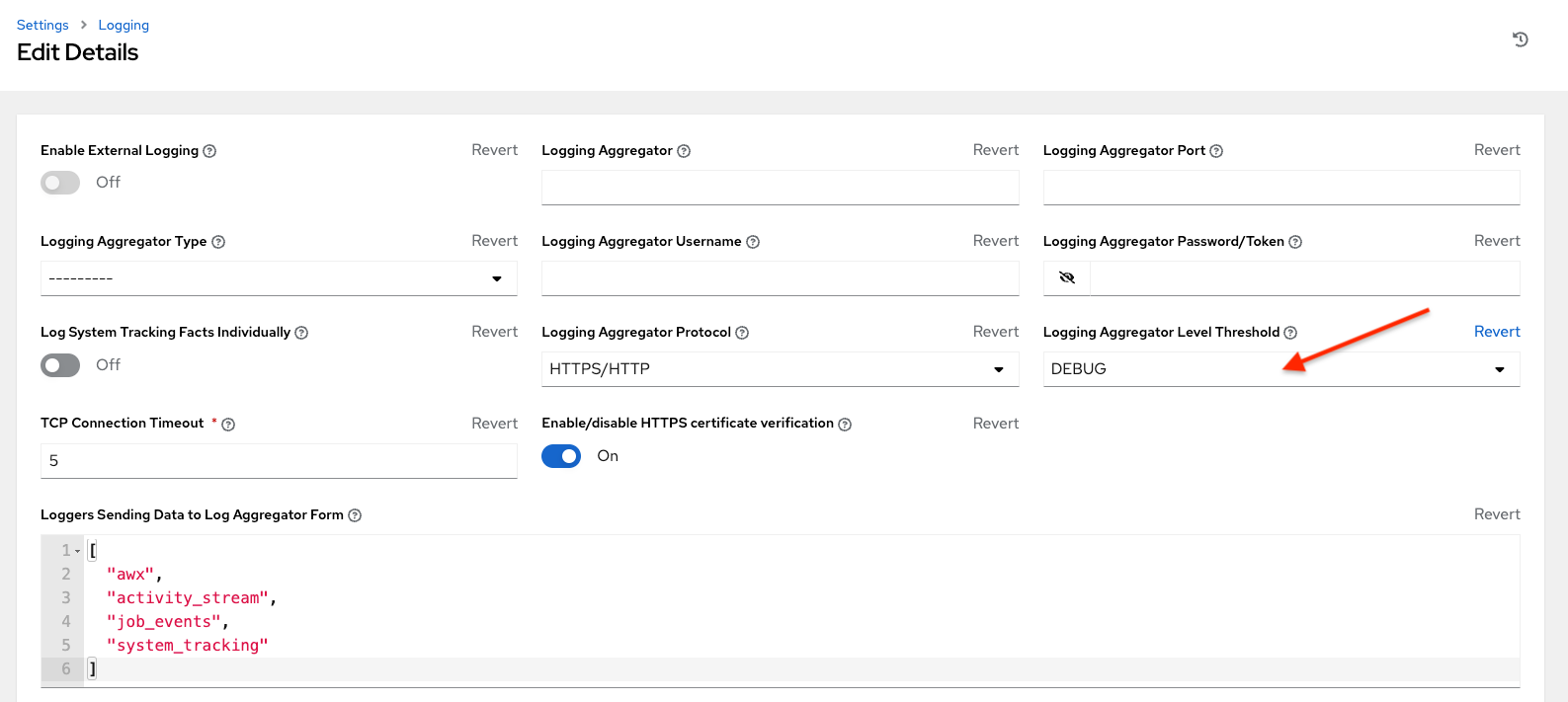Open the DEBUG level threshold dropdown

coord(1280,369)
